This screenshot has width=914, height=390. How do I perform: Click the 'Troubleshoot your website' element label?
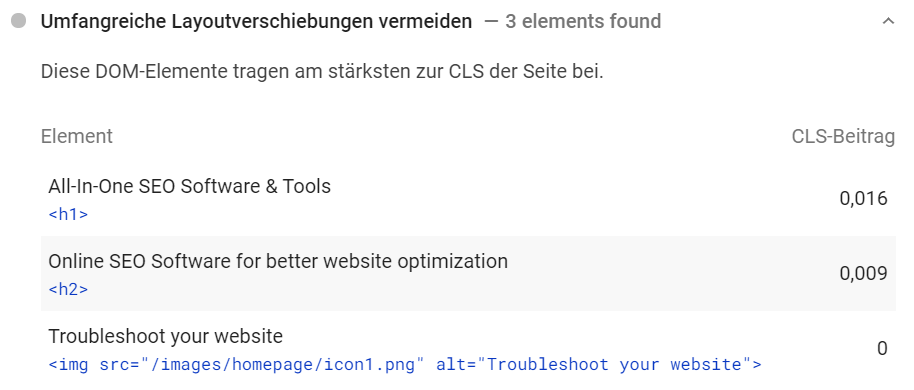[166, 336]
